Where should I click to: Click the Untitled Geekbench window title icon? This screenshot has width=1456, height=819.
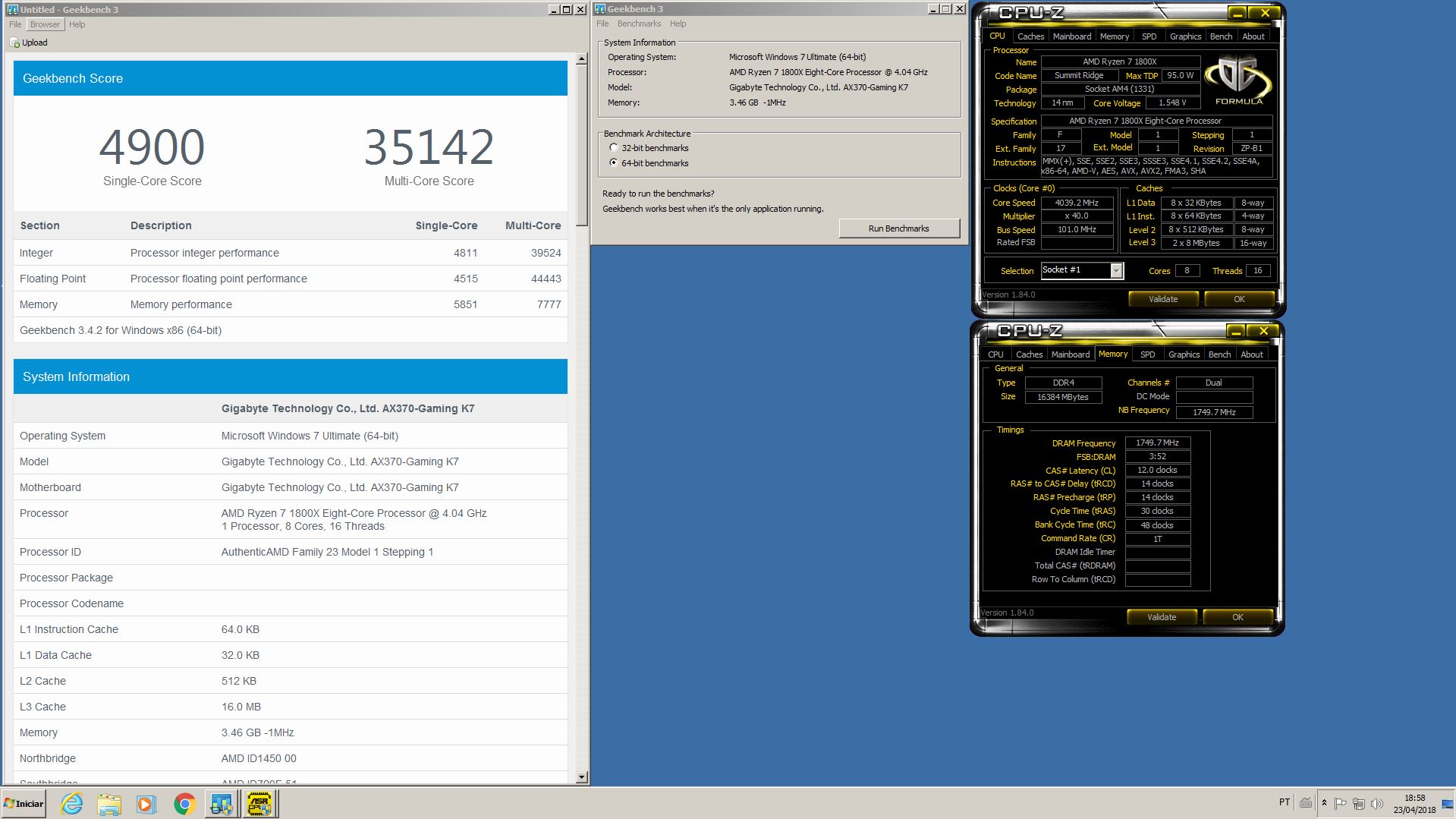[x=12, y=9]
